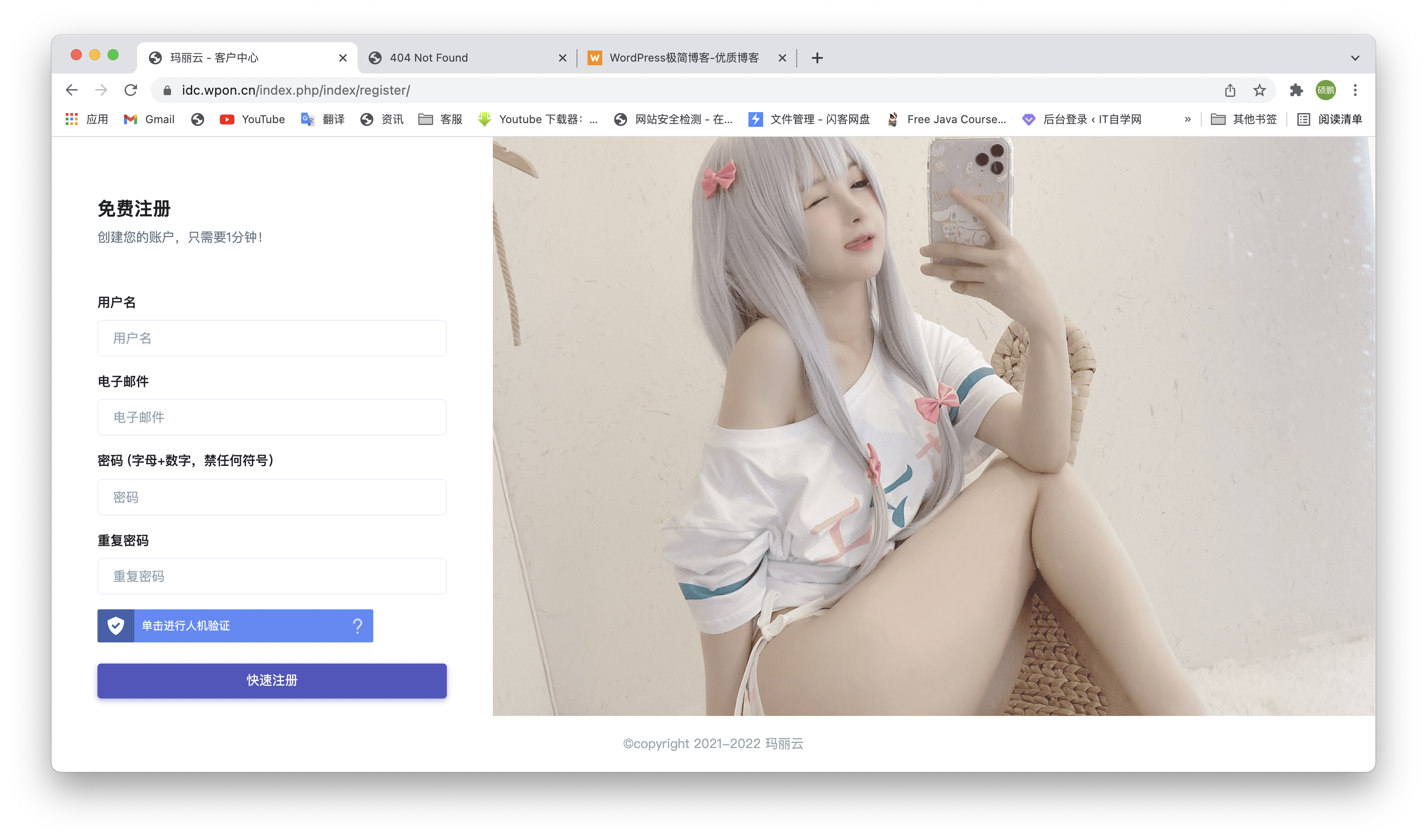Focus the 电子邮件 input field
The width and height of the screenshot is (1427, 840).
(x=272, y=417)
